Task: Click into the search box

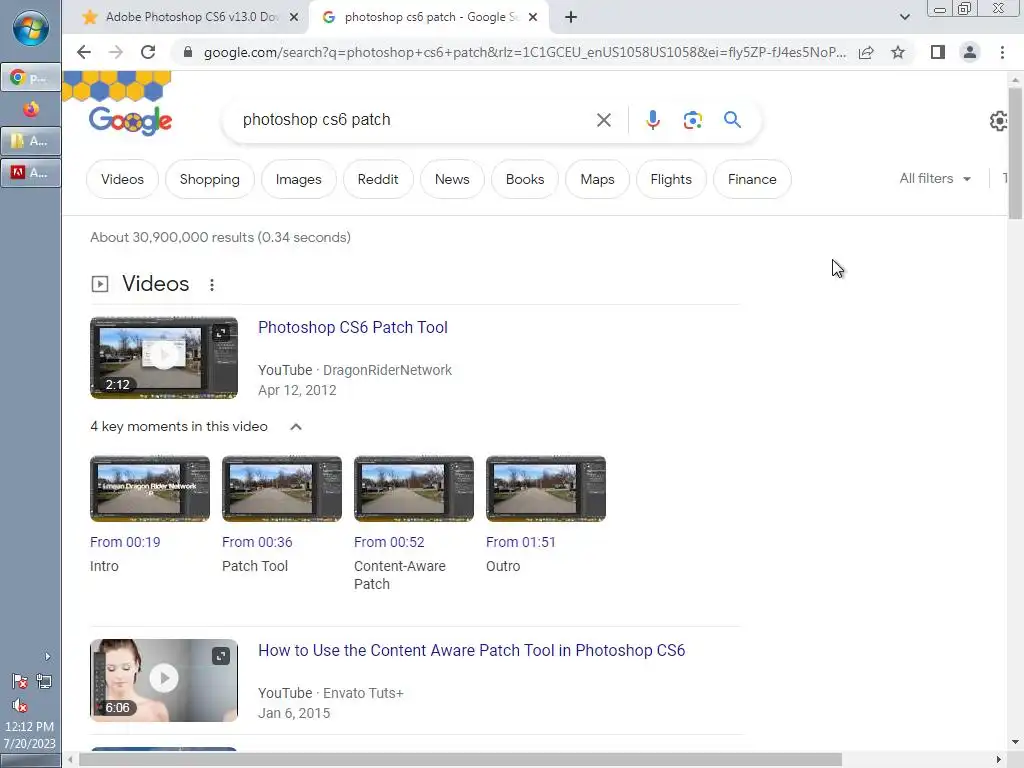Action: tap(411, 120)
